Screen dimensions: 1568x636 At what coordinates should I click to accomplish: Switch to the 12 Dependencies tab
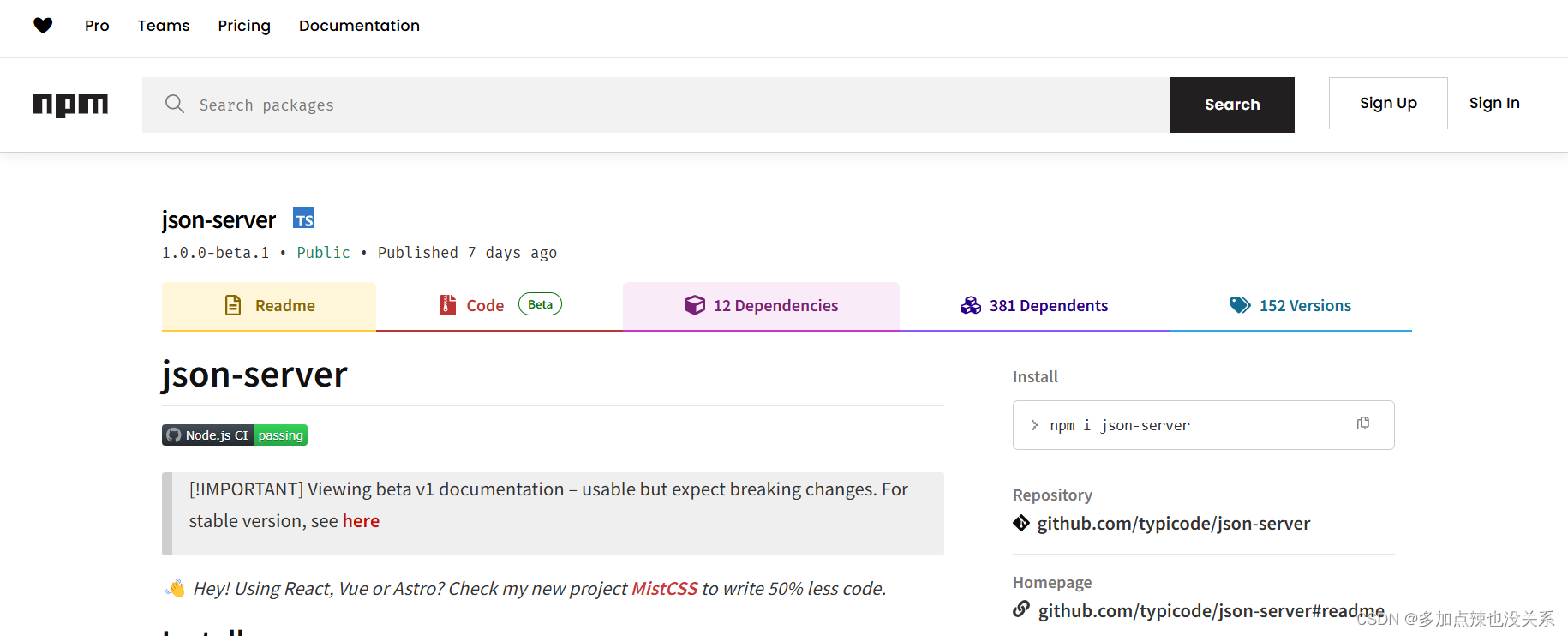[761, 306]
